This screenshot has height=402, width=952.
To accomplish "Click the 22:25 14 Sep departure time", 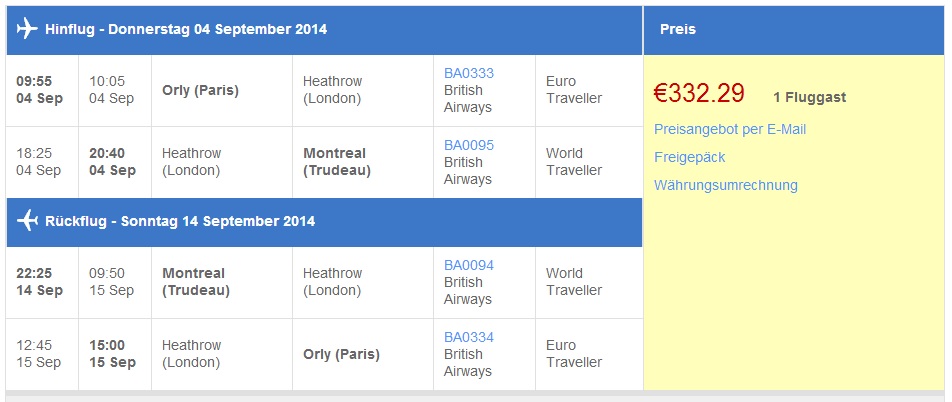I will coord(39,282).
